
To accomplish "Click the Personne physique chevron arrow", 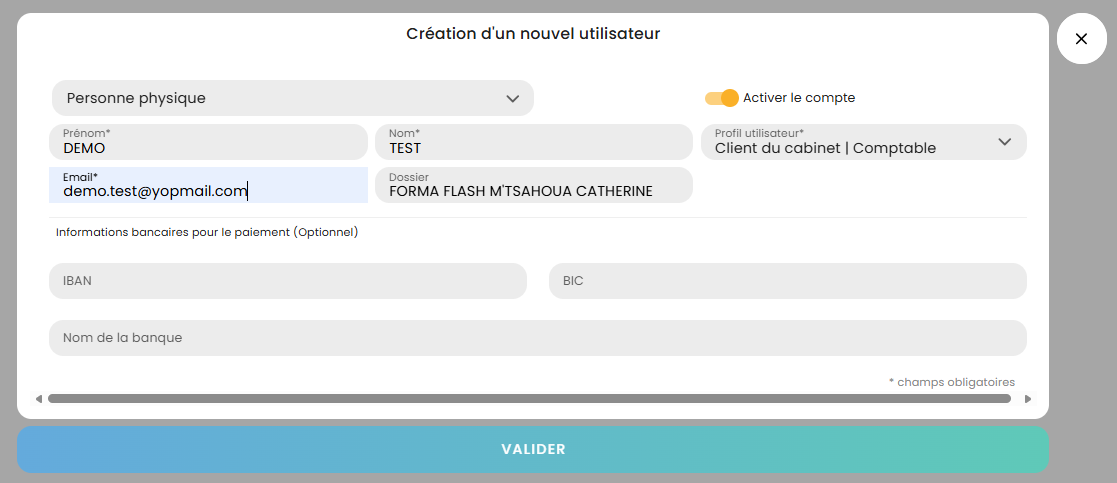I will coord(513,98).
